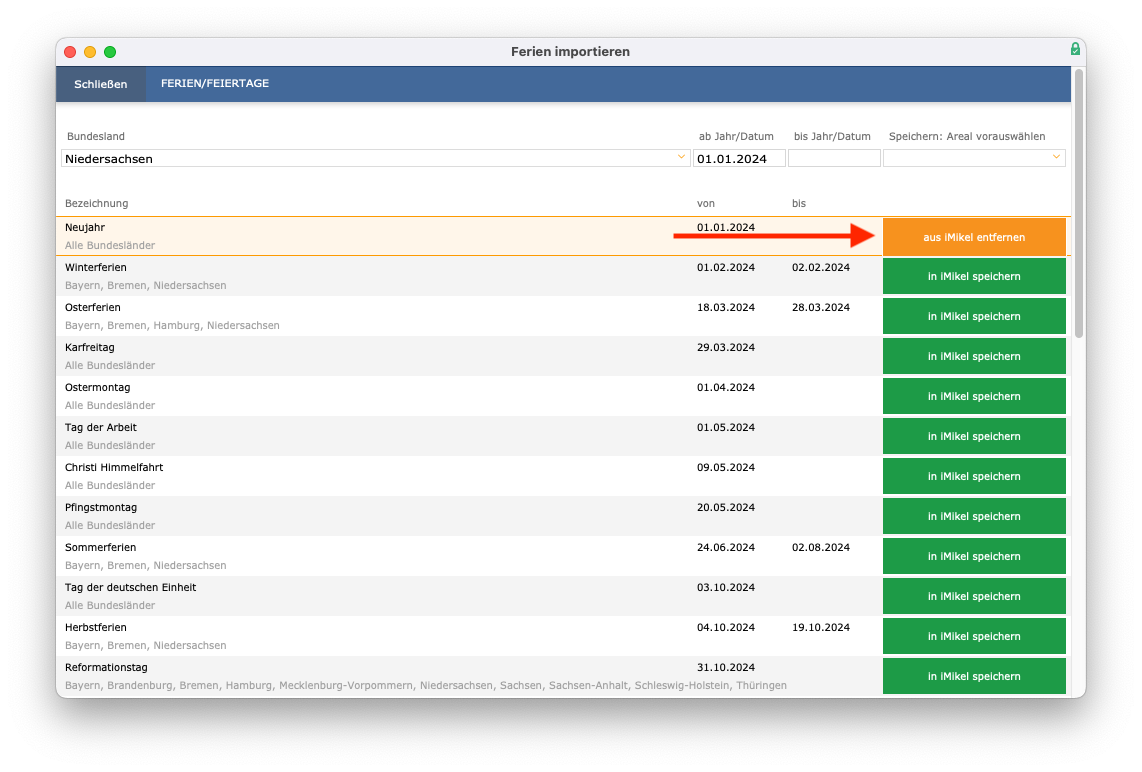Save Osterferien in iMikel

coord(974,316)
